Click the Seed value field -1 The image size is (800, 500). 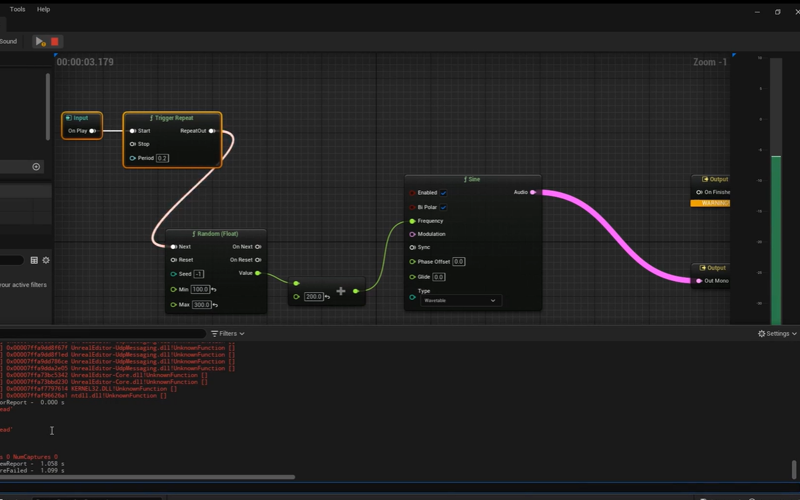198,274
